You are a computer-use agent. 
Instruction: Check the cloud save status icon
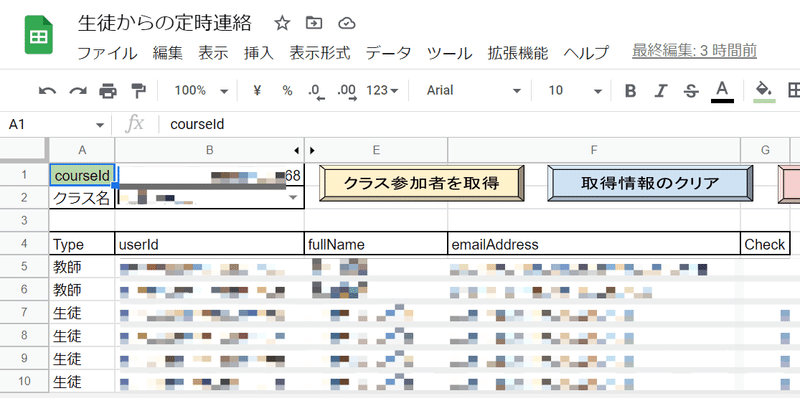click(346, 23)
